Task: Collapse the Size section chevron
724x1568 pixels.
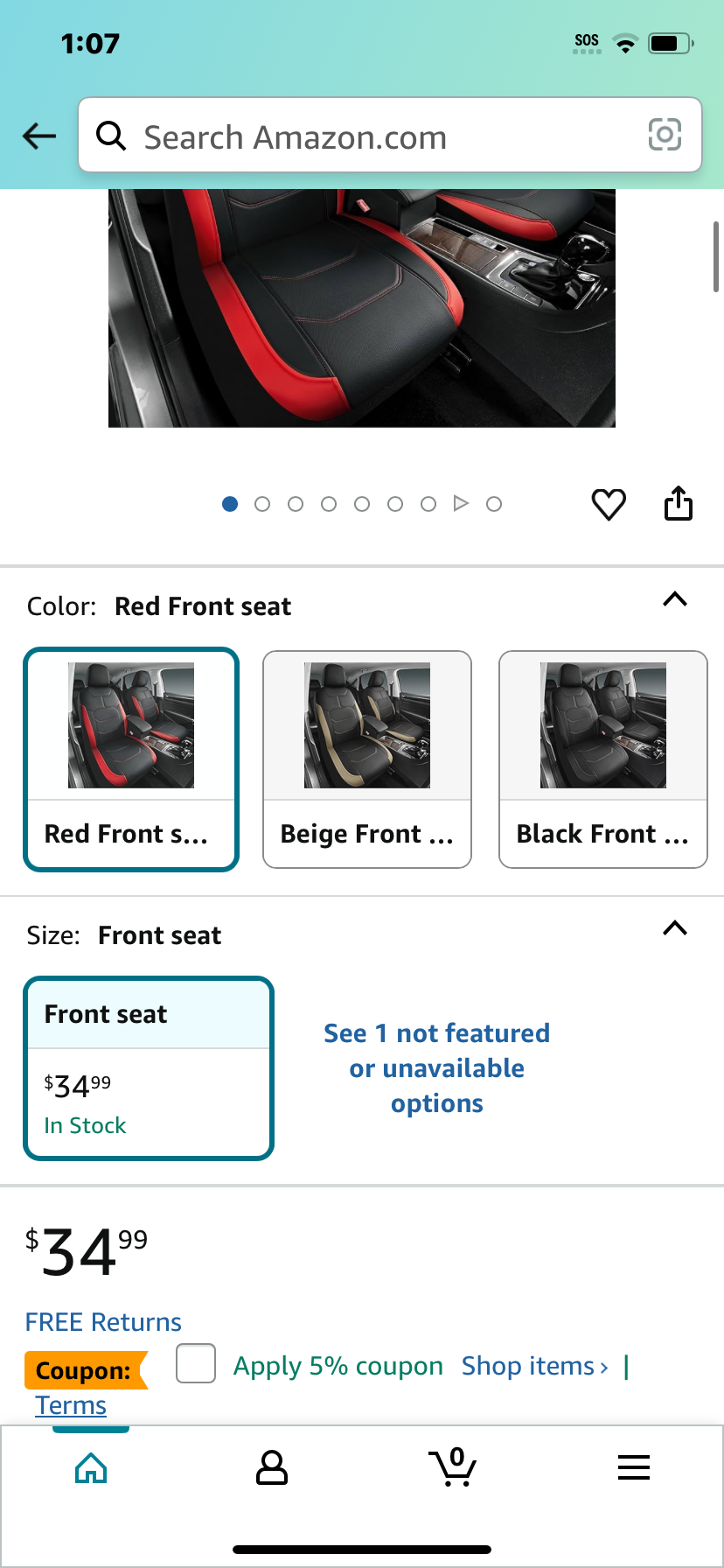Action: coord(675,928)
